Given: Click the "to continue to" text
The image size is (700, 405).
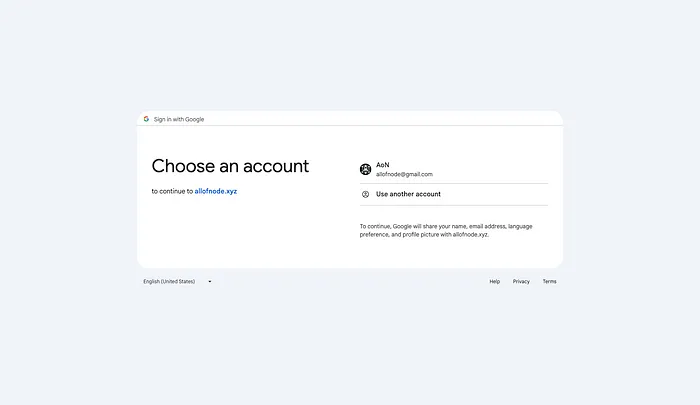Looking at the screenshot, I should coord(172,191).
